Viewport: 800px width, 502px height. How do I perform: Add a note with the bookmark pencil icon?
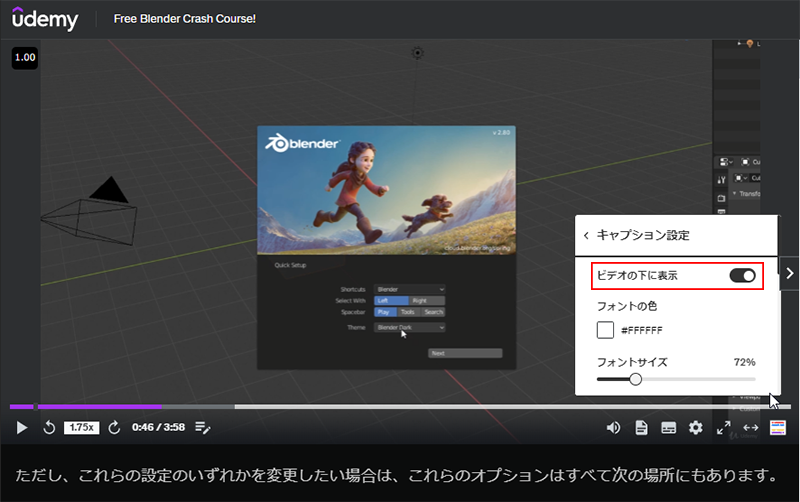[x=203, y=428]
